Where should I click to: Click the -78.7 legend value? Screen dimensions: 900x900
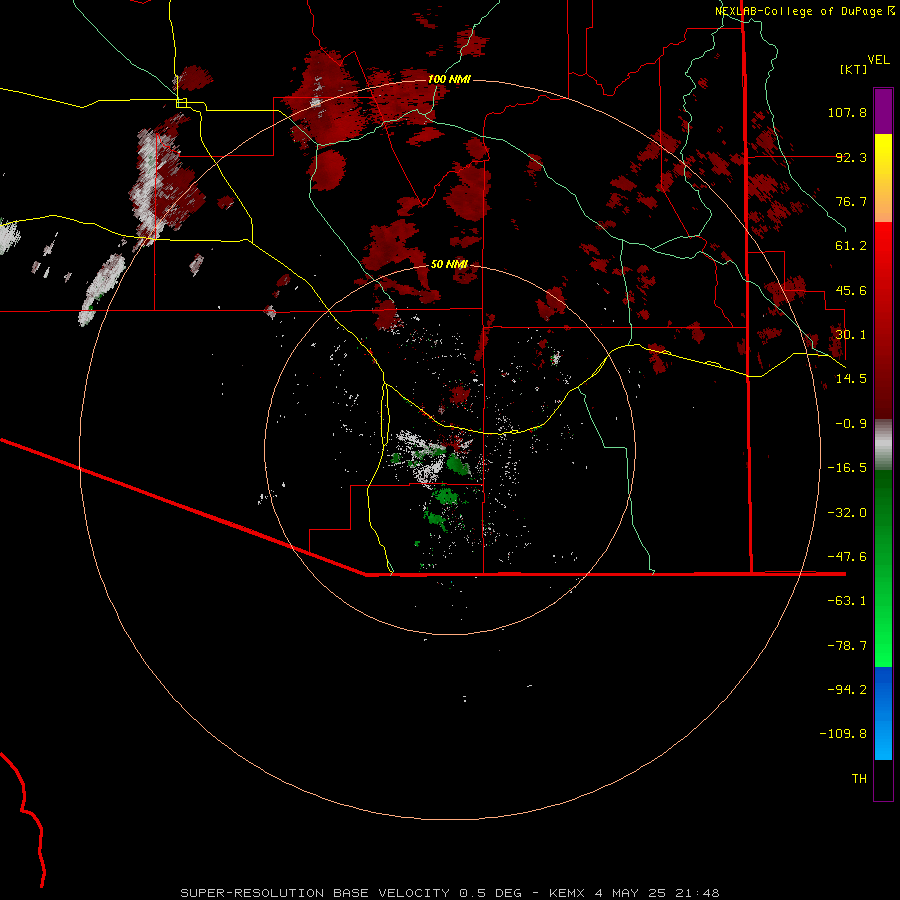[847, 646]
